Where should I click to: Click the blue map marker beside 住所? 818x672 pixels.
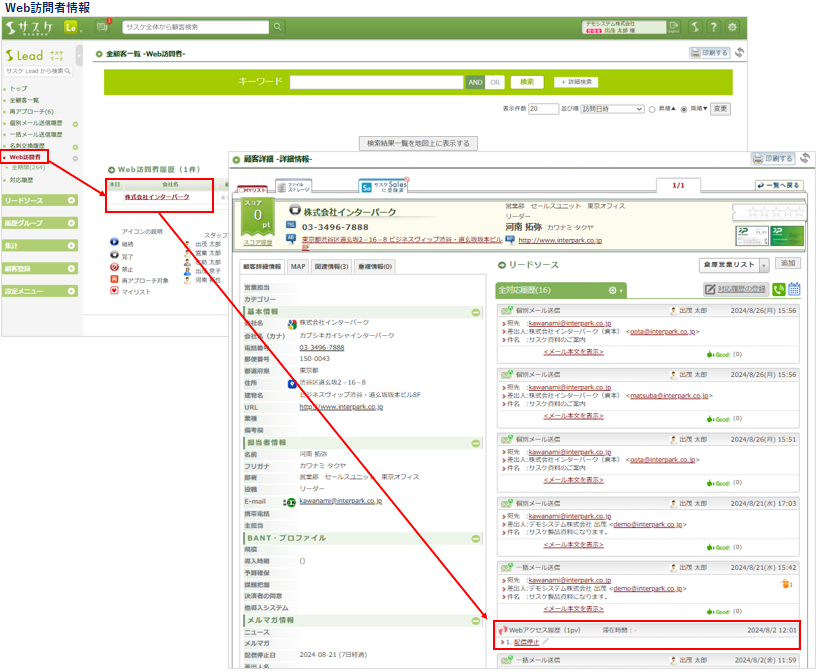[292, 384]
